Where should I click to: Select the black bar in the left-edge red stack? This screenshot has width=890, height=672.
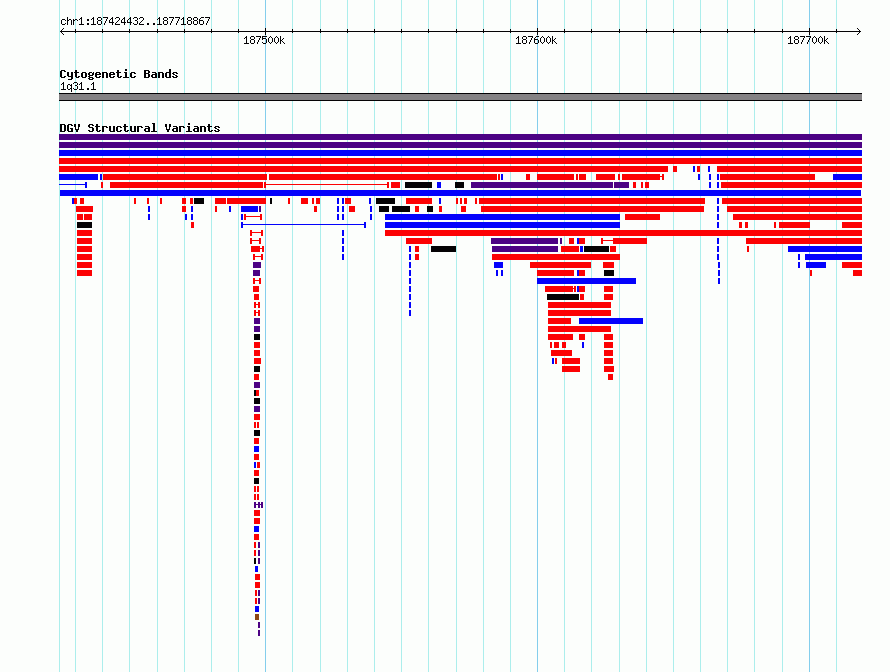[85, 225]
